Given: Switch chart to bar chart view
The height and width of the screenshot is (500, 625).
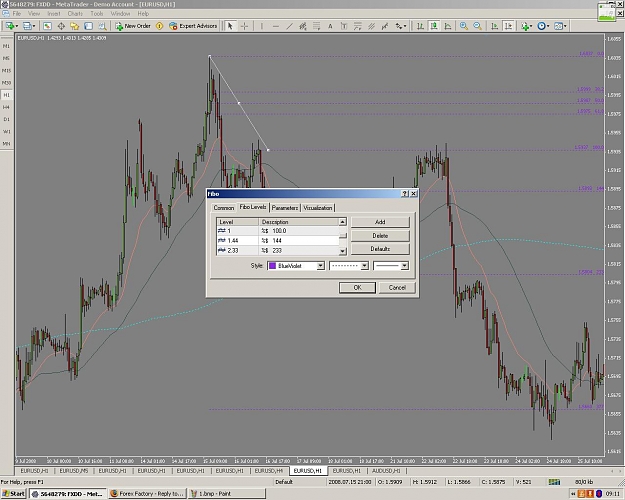Looking at the screenshot, I should pos(420,26).
